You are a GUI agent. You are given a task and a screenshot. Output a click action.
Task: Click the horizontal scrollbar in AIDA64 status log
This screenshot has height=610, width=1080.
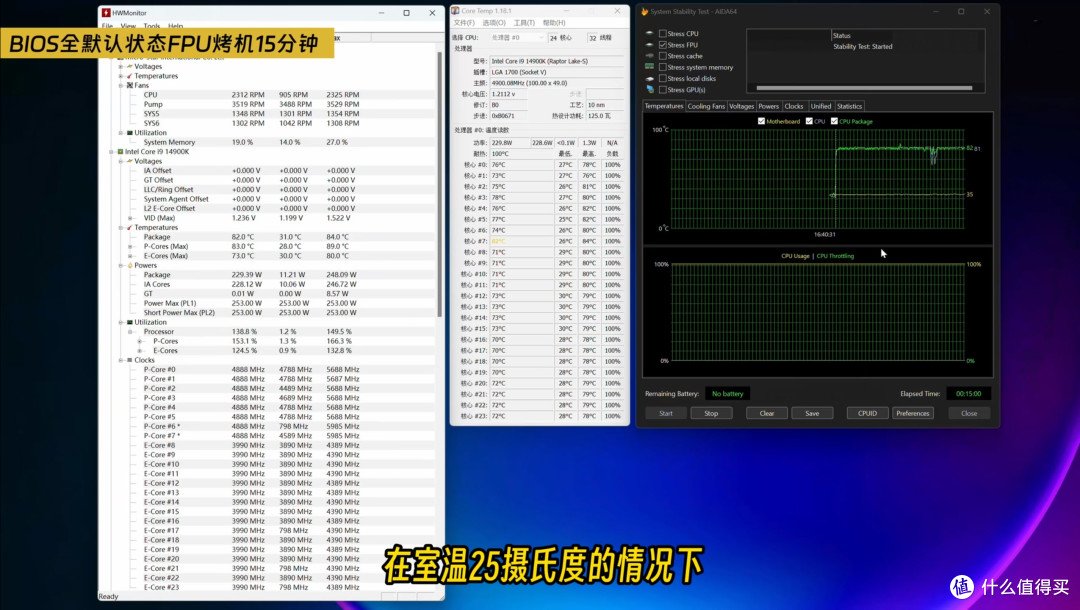[x=864, y=87]
